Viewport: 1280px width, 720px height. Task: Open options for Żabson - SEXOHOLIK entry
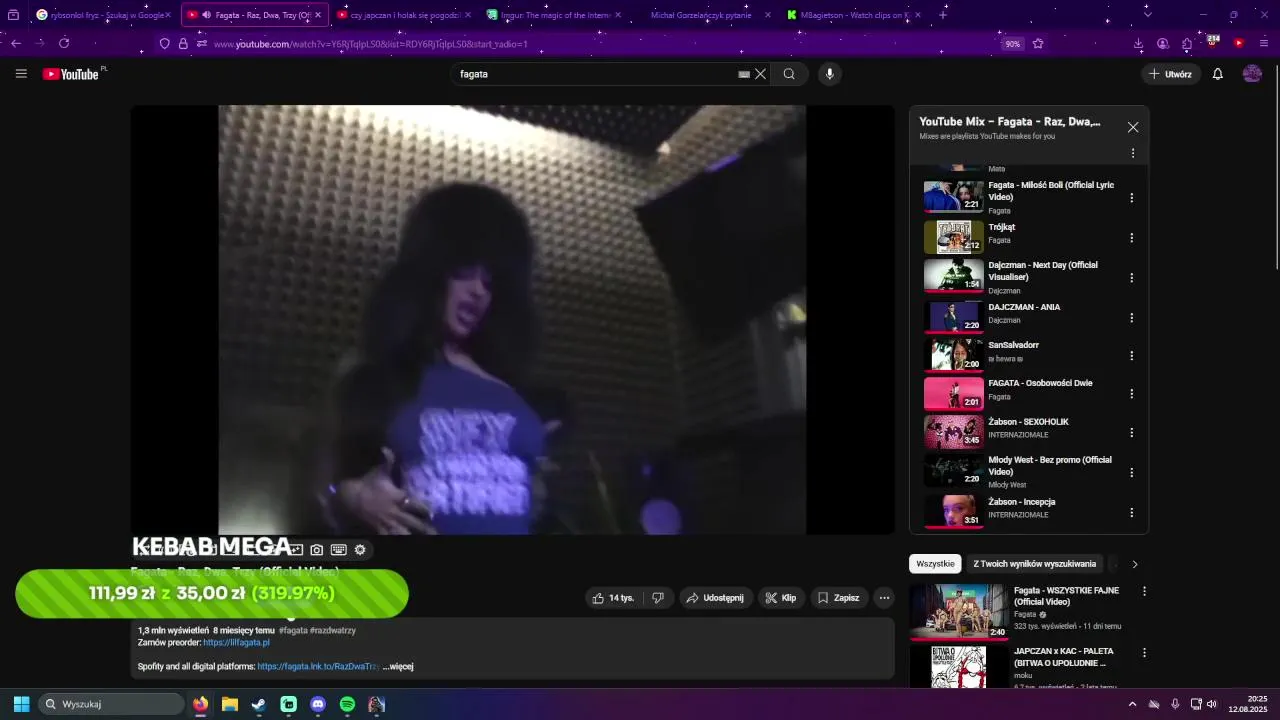click(x=1131, y=433)
